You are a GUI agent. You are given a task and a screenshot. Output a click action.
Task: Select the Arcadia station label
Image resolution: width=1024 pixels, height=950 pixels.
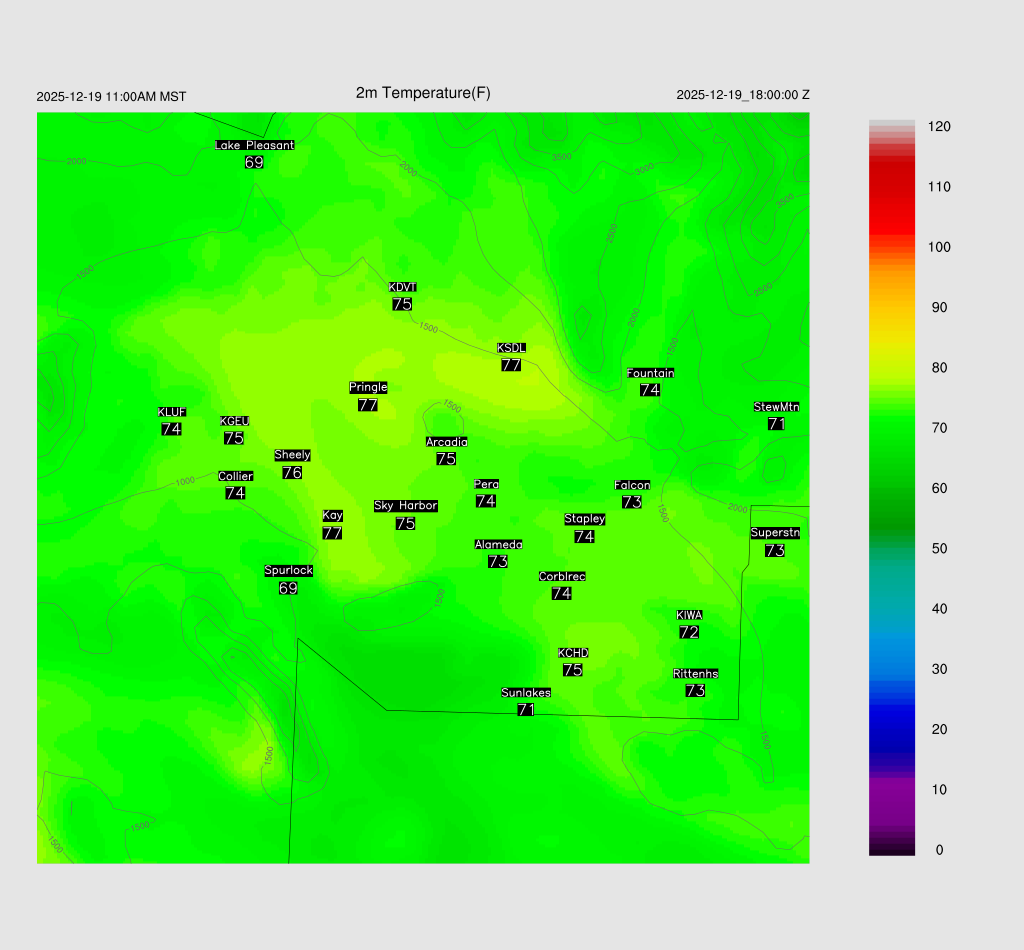click(446, 442)
